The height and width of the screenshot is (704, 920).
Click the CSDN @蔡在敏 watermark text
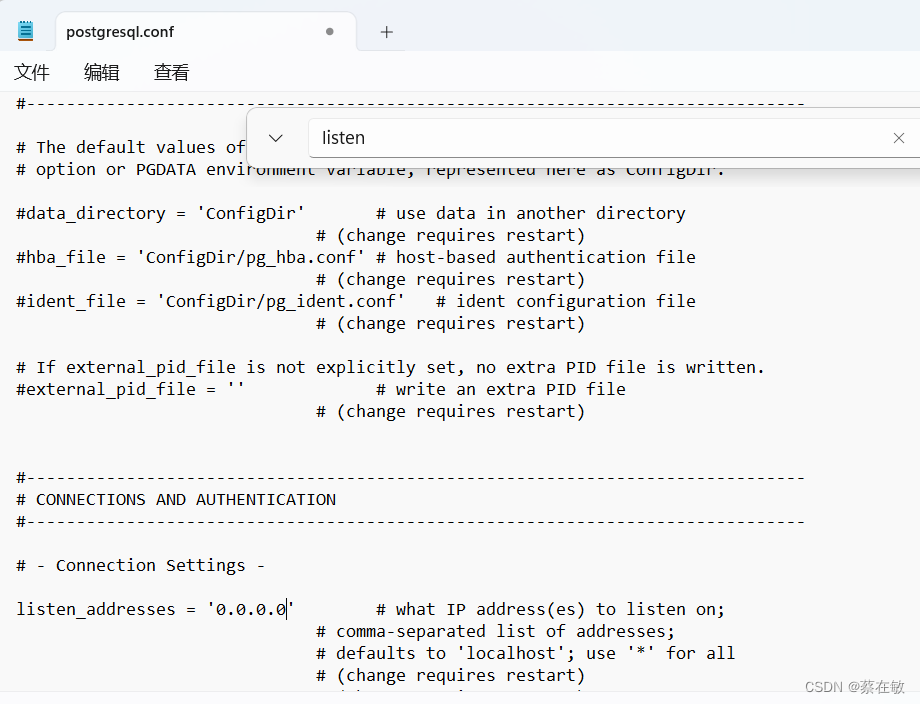click(855, 687)
